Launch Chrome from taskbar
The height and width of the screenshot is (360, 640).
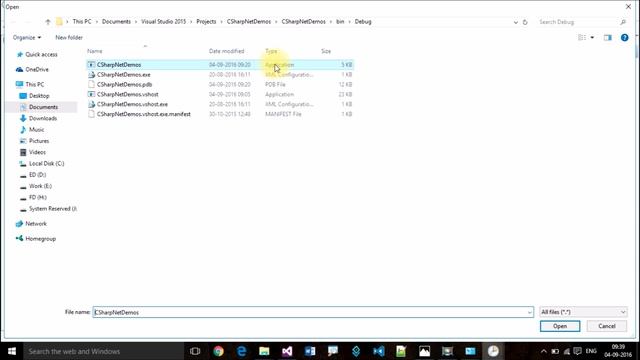coord(218,351)
